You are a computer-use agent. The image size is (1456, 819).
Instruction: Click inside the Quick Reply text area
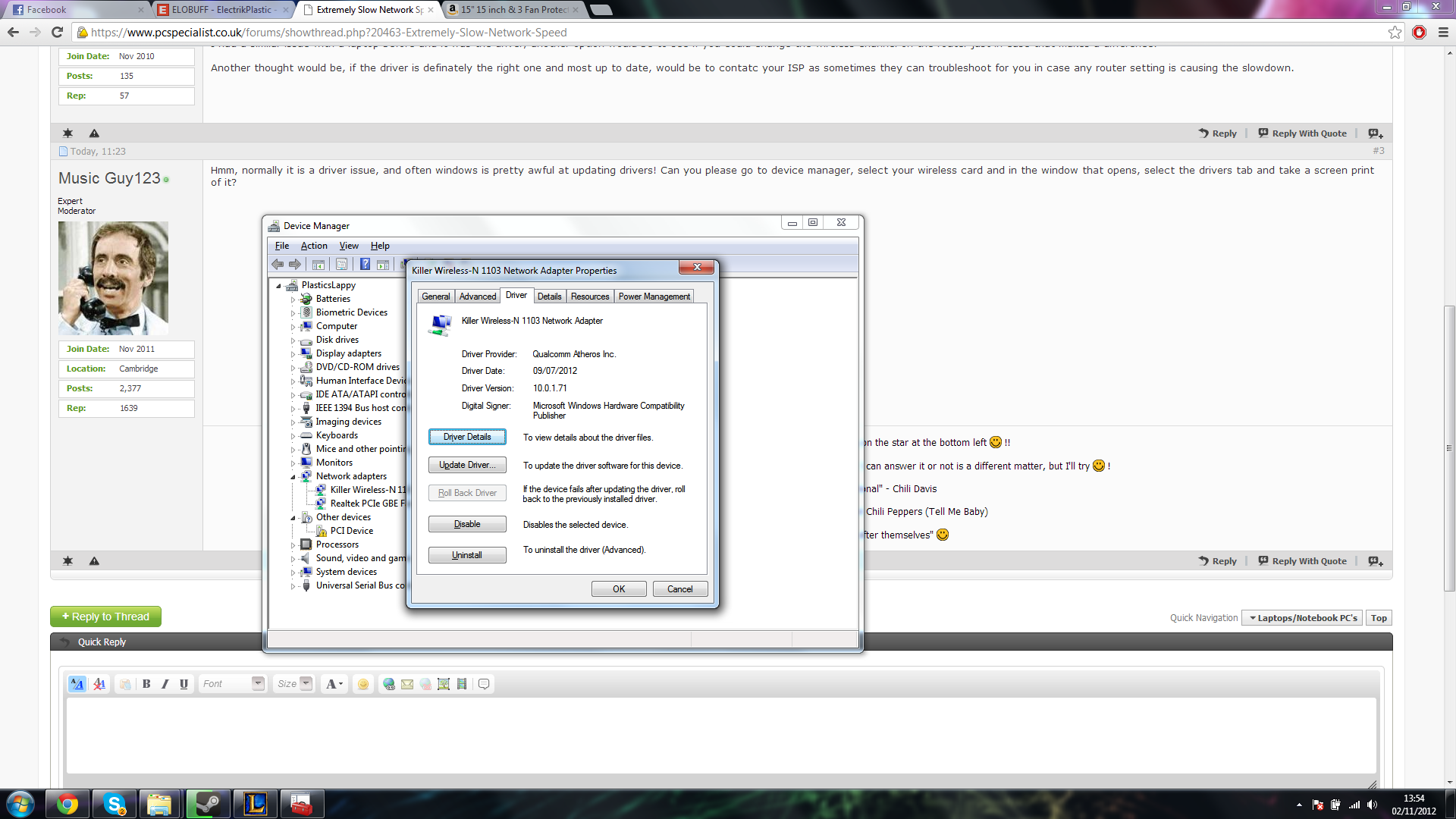tap(721, 736)
